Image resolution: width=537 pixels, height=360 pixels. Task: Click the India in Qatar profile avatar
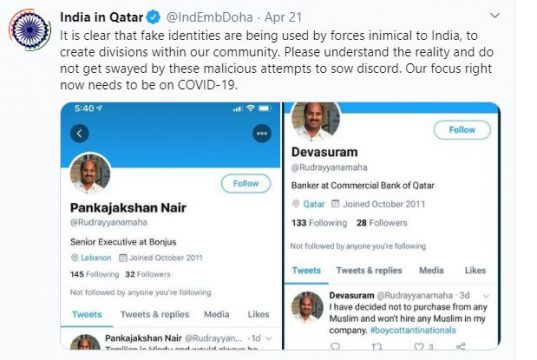[x=30, y=30]
